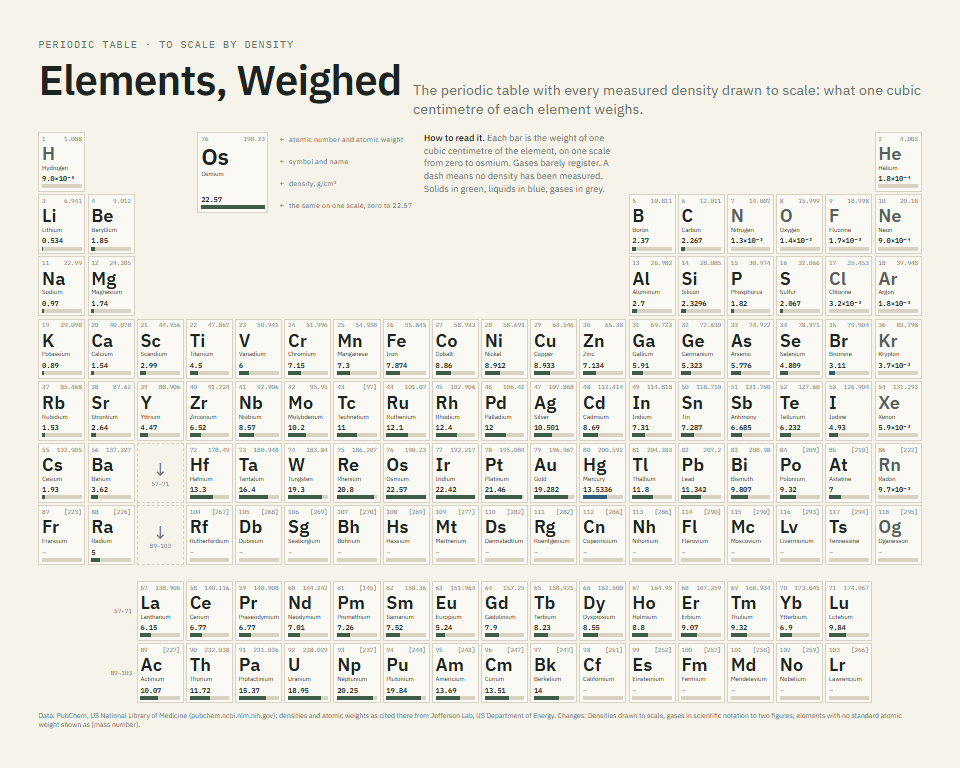Click Bromine's blue density bar
This screenshot has width=960, height=768.
tap(831, 373)
